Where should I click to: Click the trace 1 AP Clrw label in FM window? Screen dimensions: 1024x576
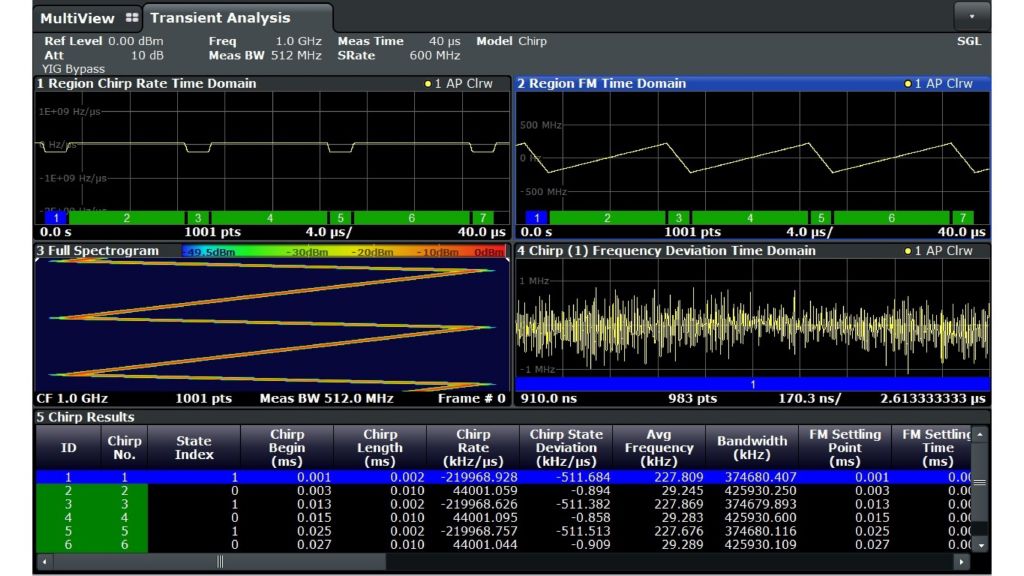click(x=943, y=84)
